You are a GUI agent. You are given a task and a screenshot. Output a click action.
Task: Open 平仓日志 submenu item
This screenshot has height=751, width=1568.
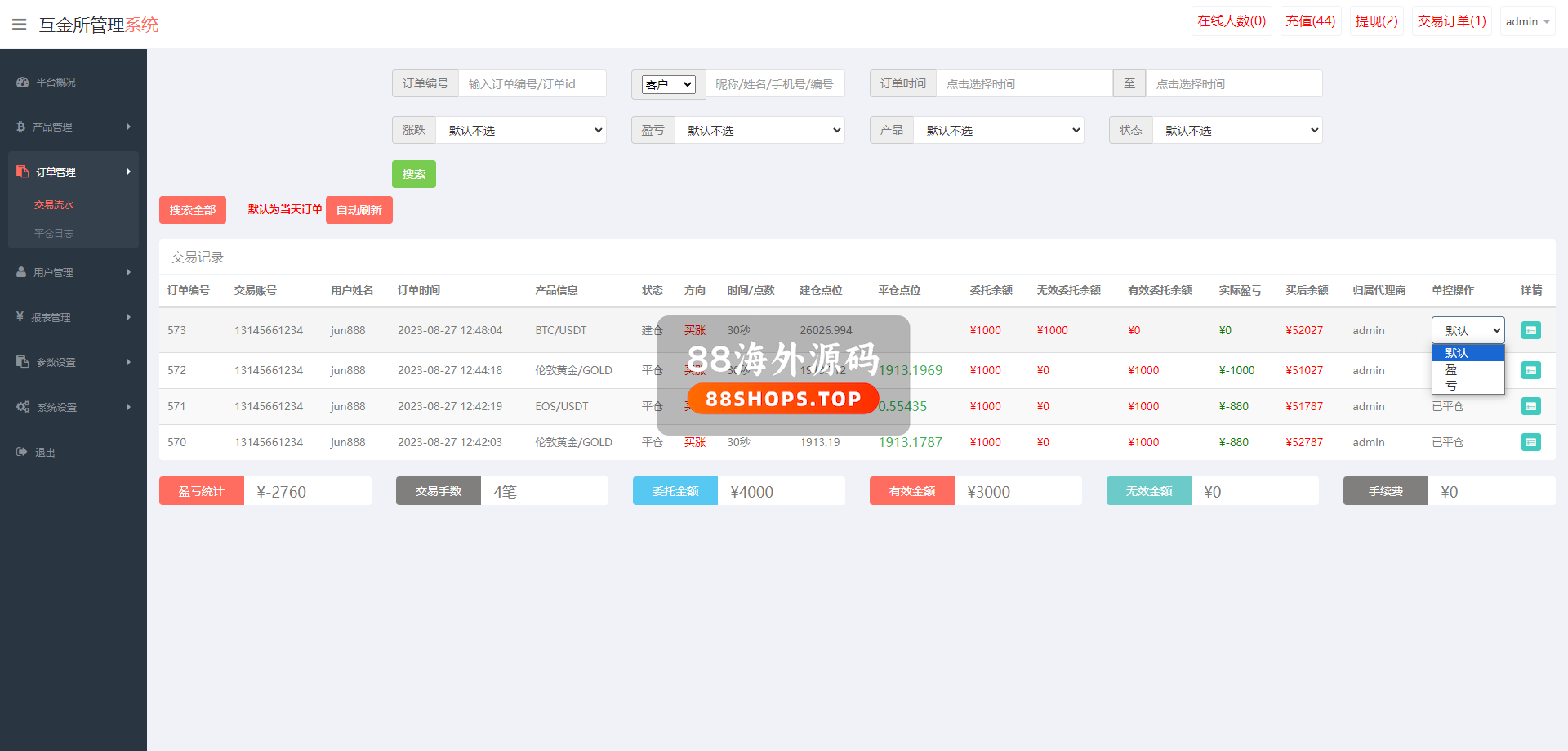coord(54,234)
